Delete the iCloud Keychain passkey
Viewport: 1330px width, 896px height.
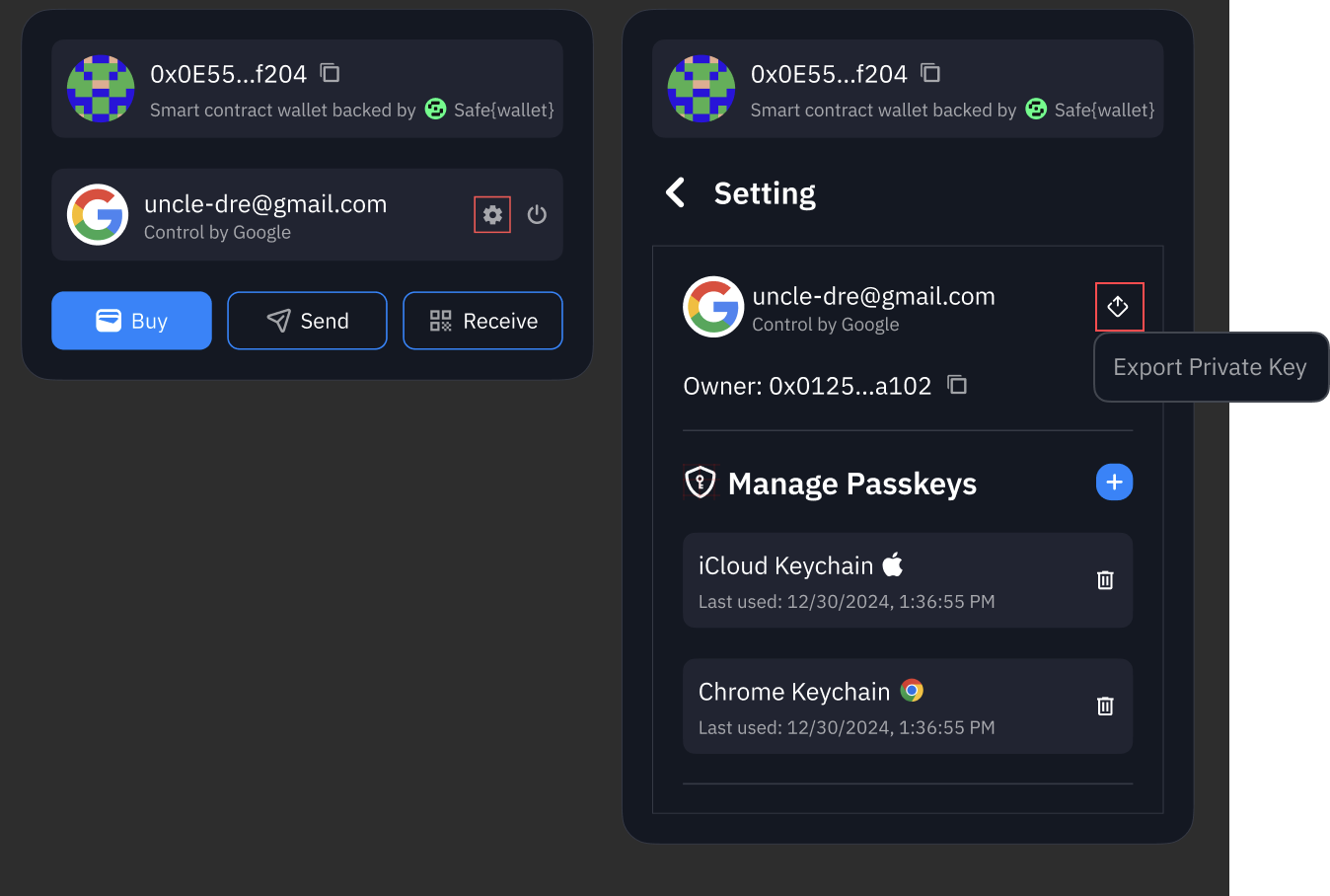1104,580
